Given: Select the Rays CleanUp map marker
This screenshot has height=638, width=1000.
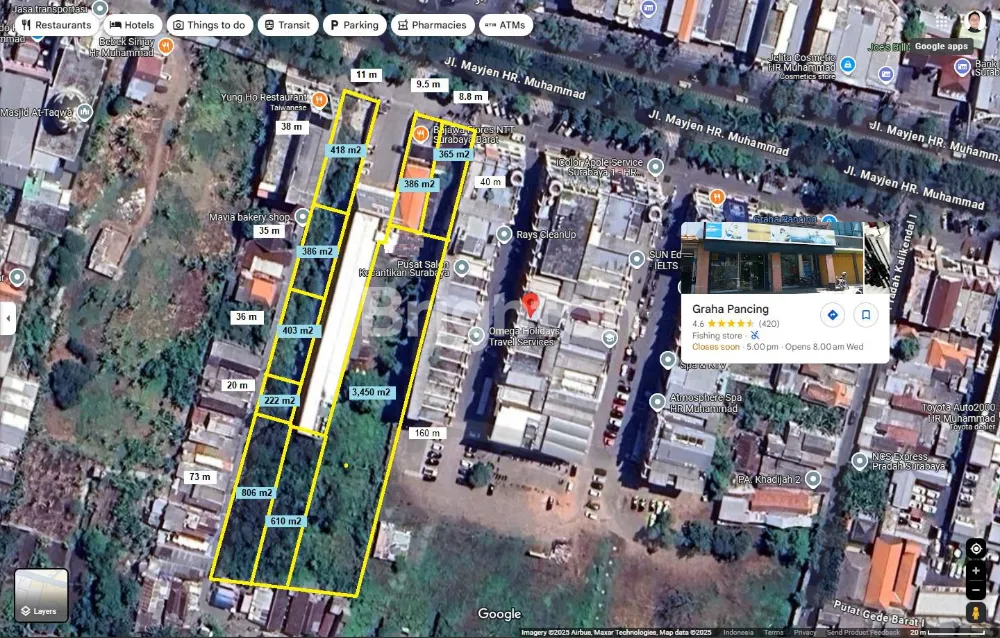Looking at the screenshot, I should [504, 234].
